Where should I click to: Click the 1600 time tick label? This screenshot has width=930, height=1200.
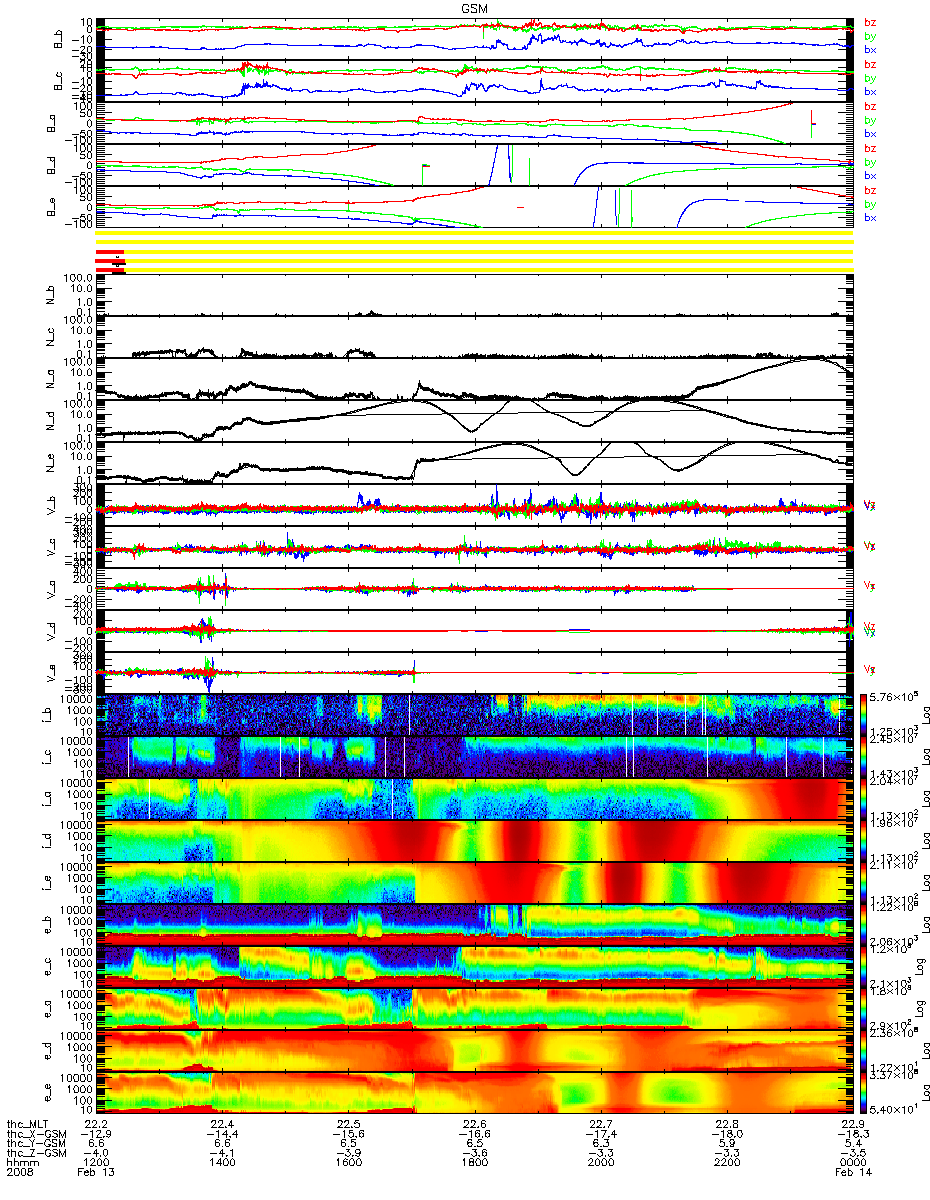coord(348,1164)
